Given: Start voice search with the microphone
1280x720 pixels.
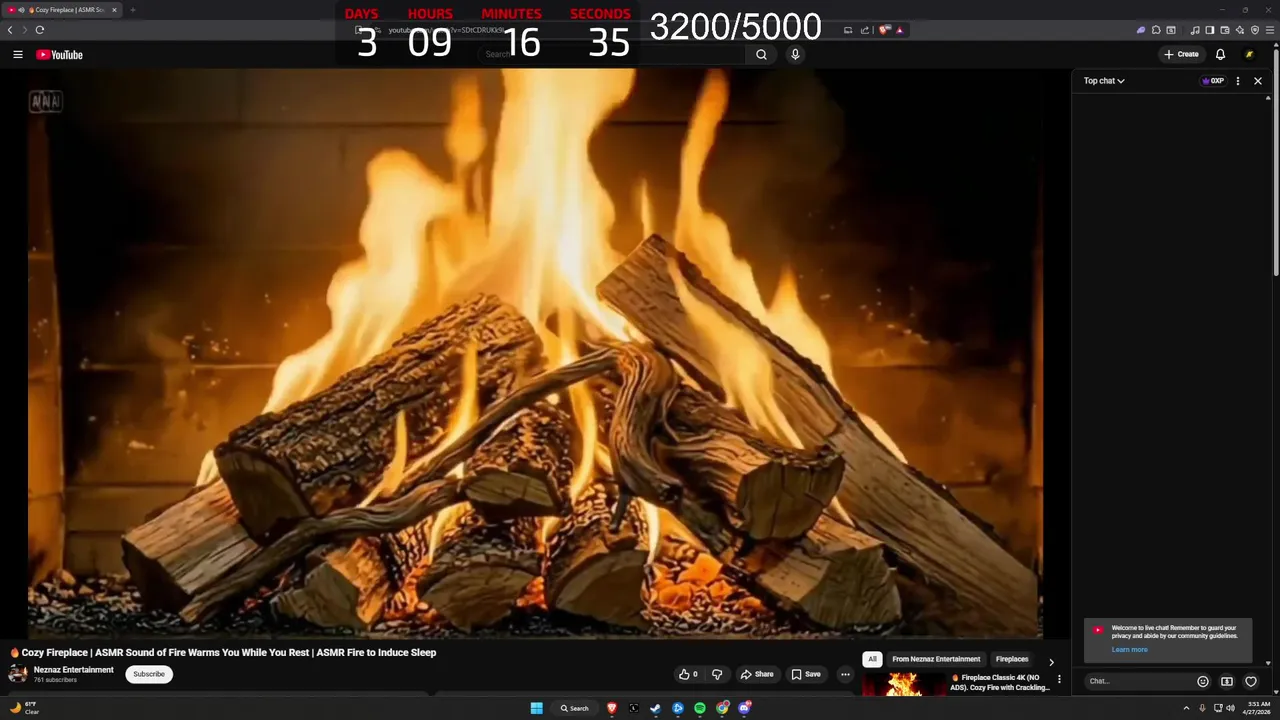Looking at the screenshot, I should click(795, 55).
